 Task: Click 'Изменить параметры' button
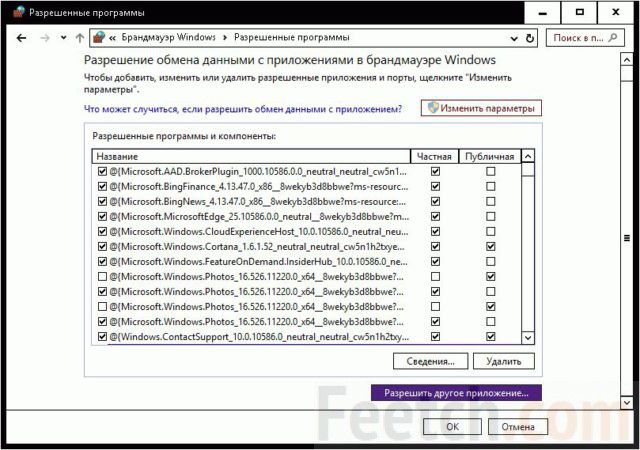coord(481,108)
